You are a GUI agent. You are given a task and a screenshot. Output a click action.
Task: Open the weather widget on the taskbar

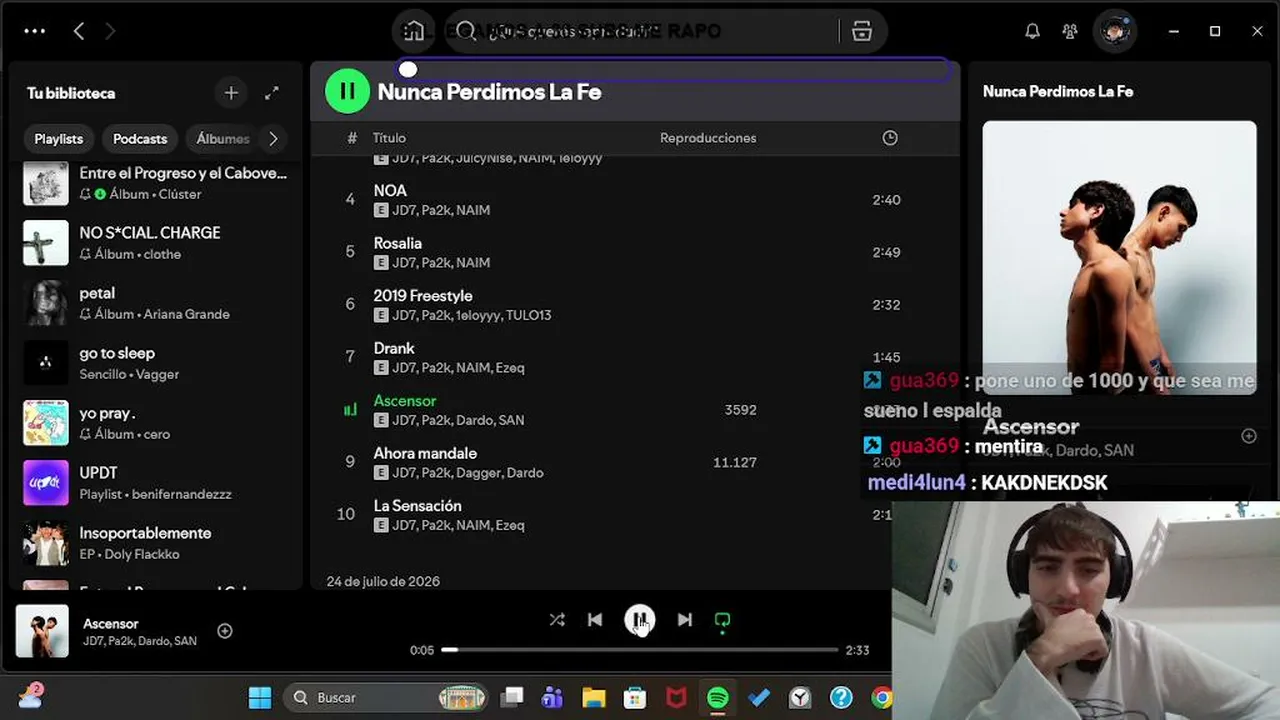pyautogui.click(x=30, y=696)
